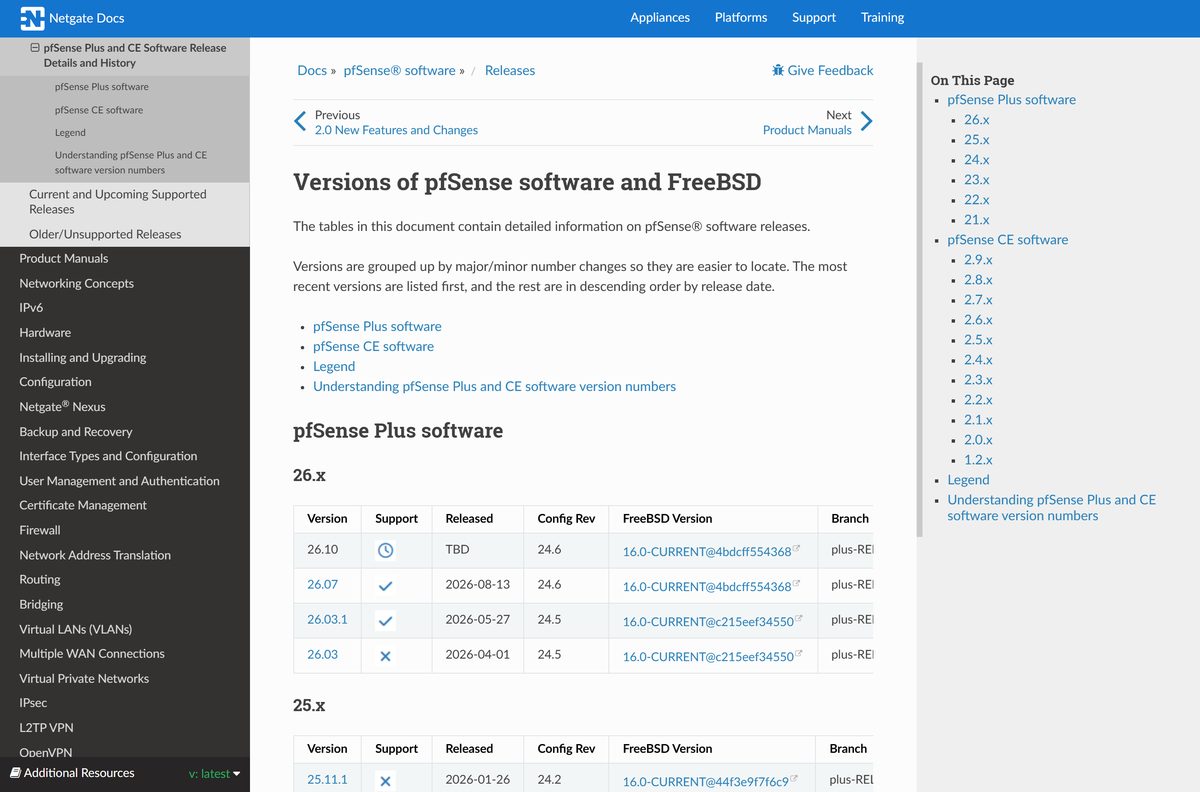This screenshot has width=1200, height=792.
Task: Go to 2.0 New Features and Changes
Action: point(396,130)
